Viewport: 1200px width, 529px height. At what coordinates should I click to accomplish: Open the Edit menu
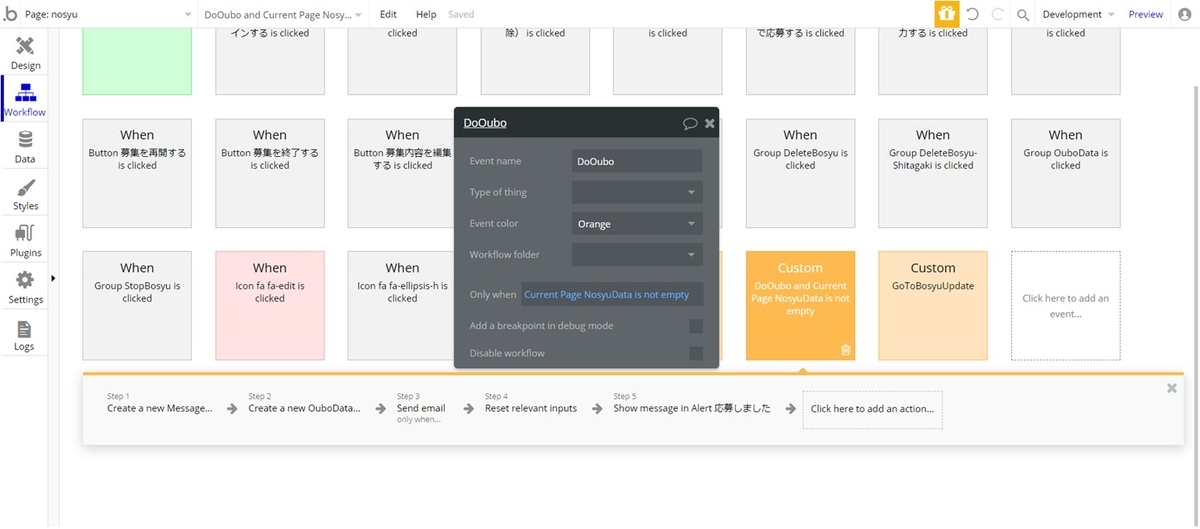[x=388, y=14]
